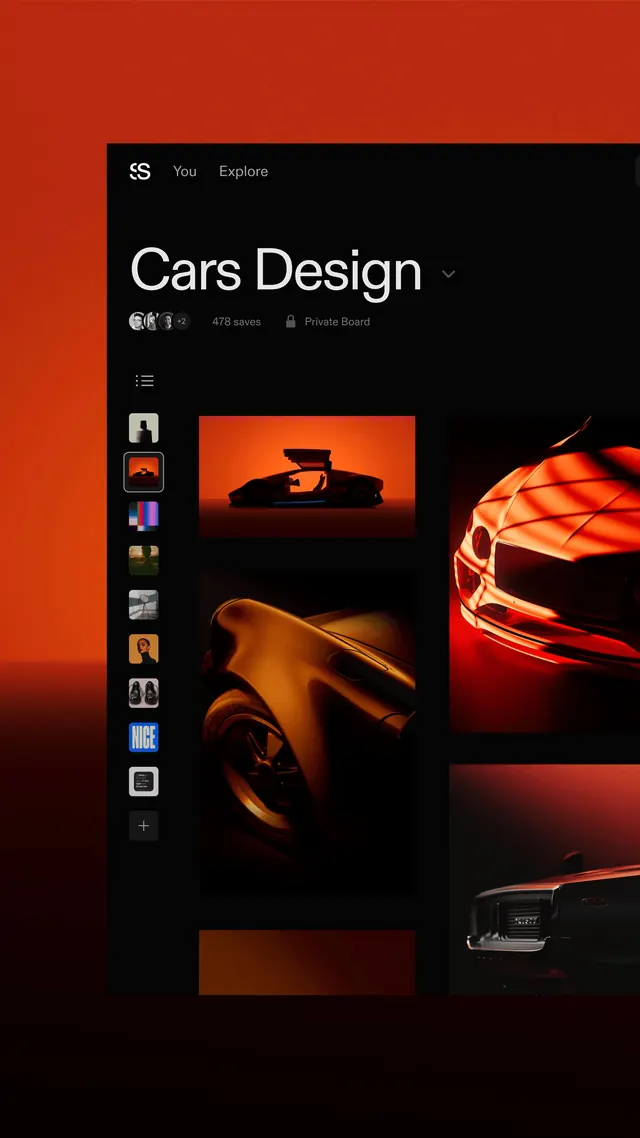This screenshot has height=1138, width=640.
Task: Select the colorful gradient stripes board thumbnail
Action: [x=144, y=516]
